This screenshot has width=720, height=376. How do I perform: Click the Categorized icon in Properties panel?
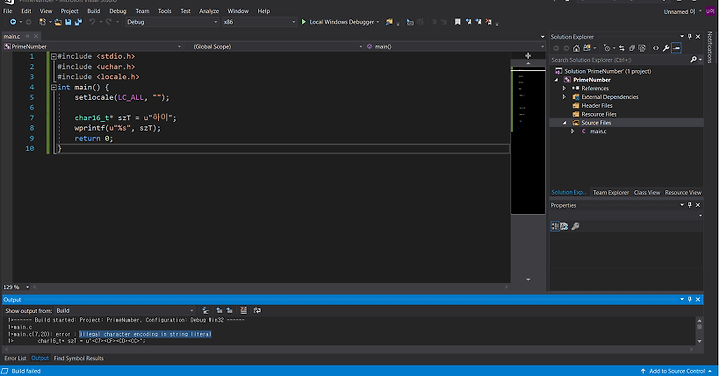coord(555,226)
